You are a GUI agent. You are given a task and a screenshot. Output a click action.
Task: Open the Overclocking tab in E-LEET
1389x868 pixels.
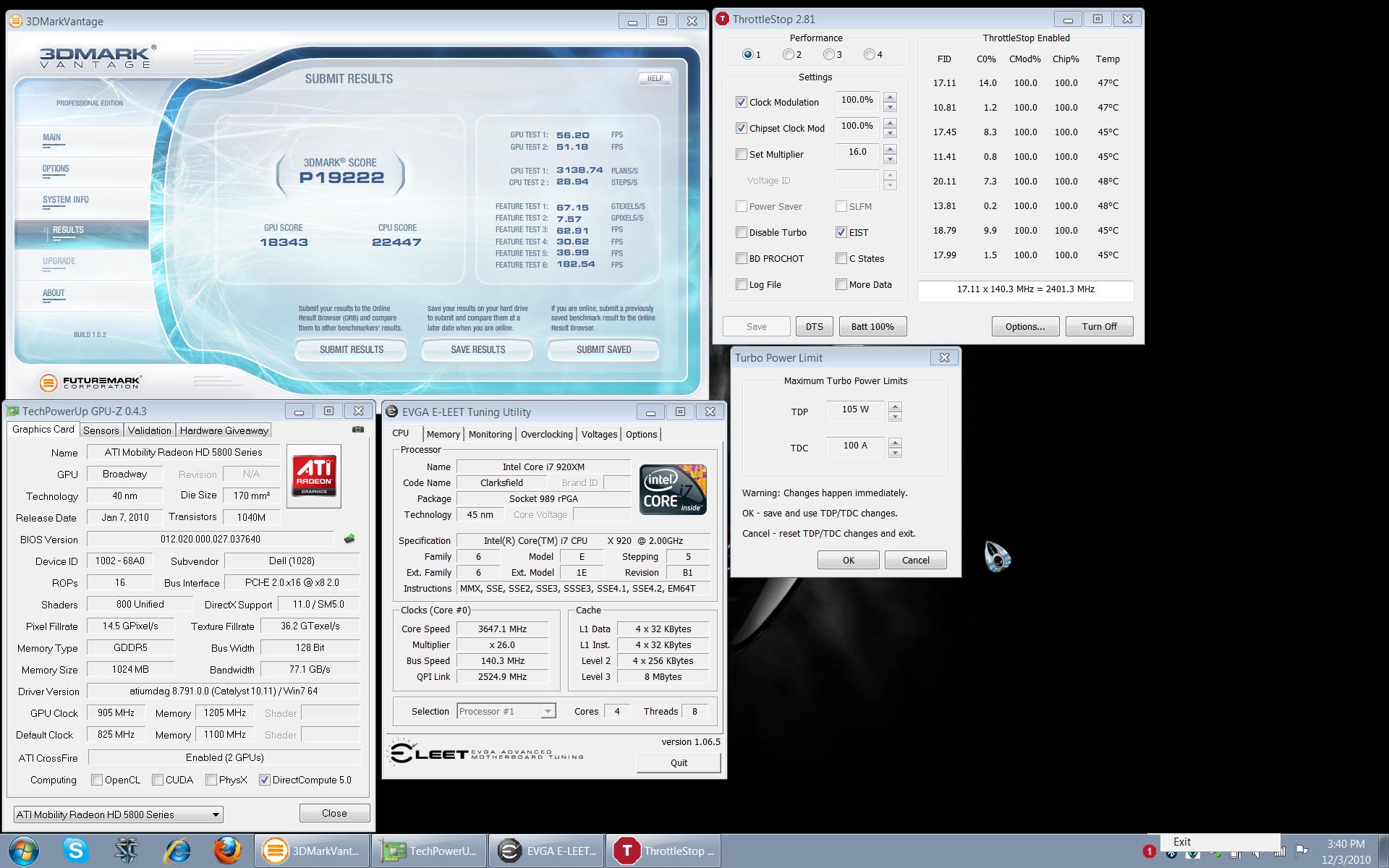(546, 434)
